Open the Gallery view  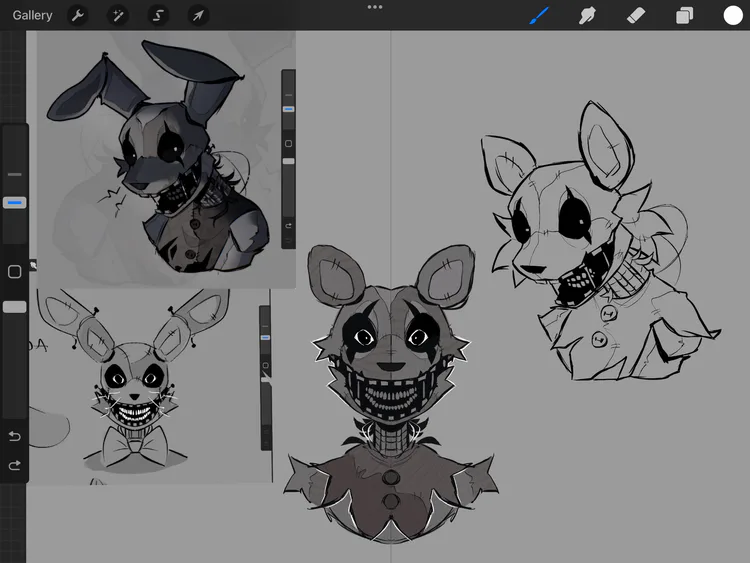pyautogui.click(x=32, y=15)
